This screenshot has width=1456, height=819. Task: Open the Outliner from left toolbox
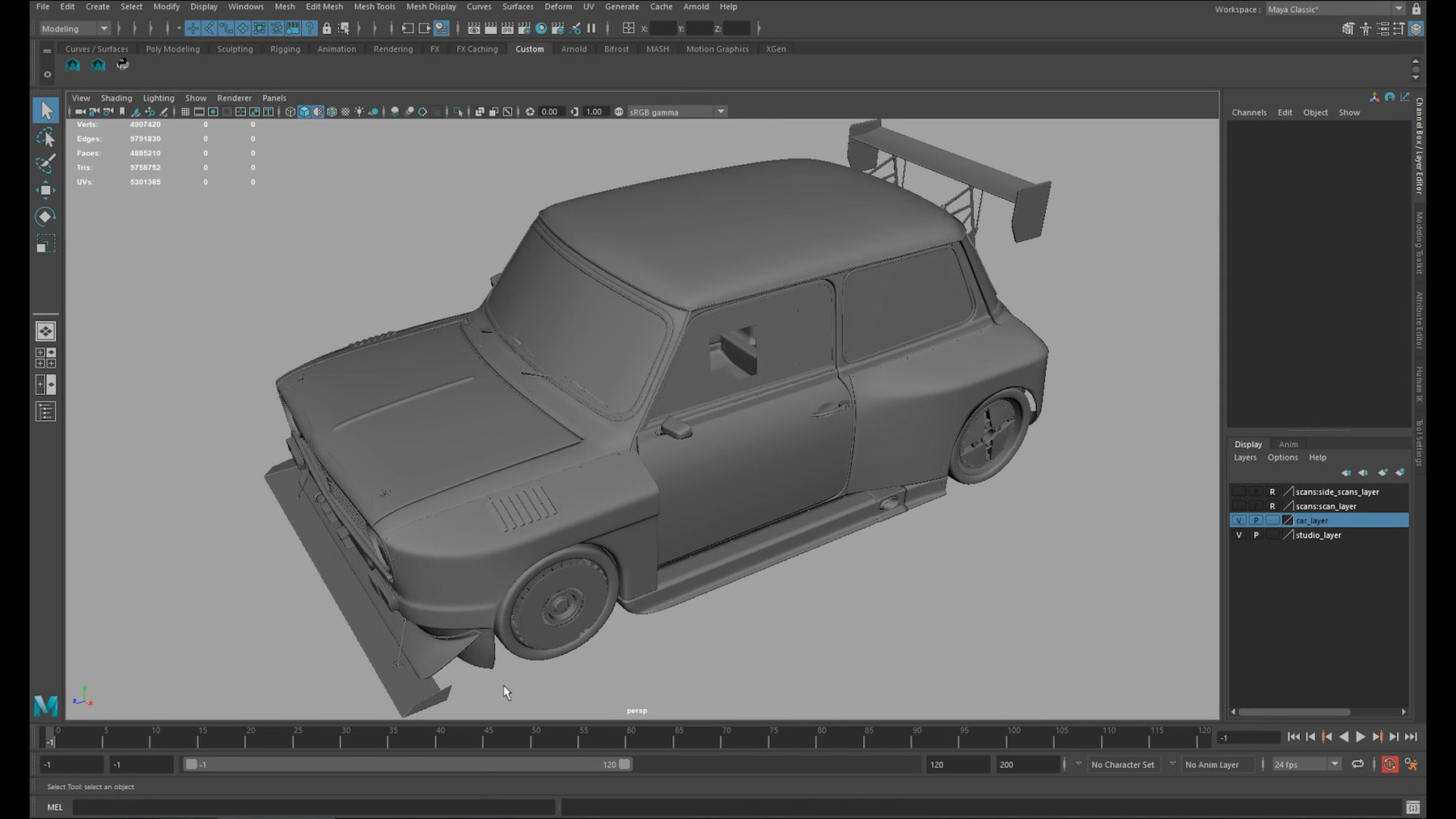click(x=46, y=412)
